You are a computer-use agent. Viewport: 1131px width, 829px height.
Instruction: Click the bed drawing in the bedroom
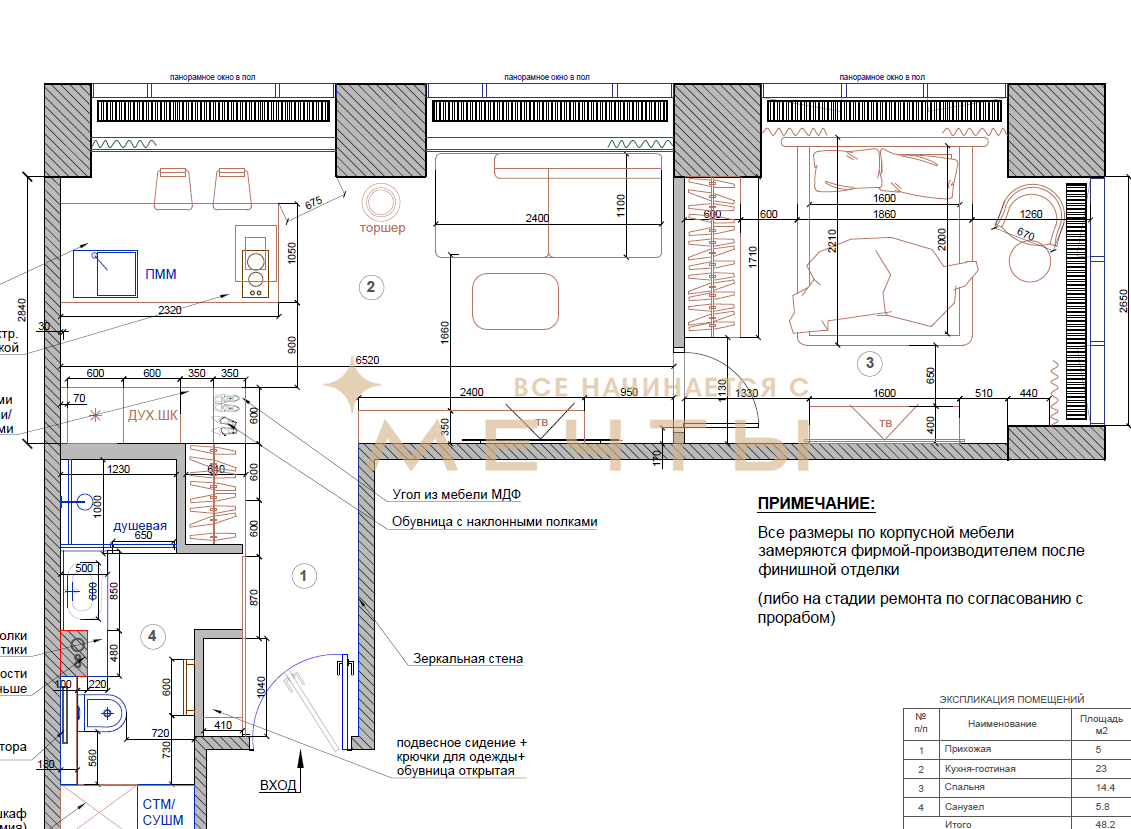click(x=884, y=285)
